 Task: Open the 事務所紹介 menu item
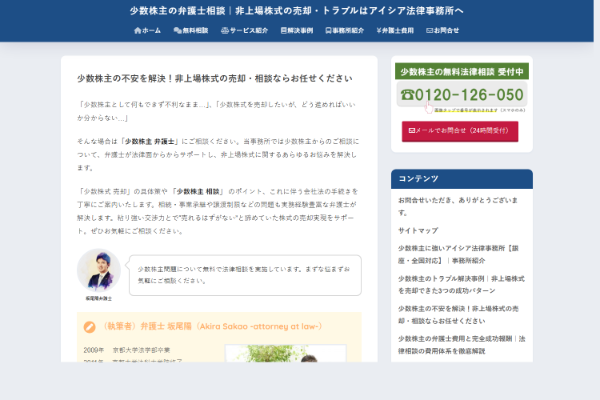pyautogui.click(x=345, y=31)
